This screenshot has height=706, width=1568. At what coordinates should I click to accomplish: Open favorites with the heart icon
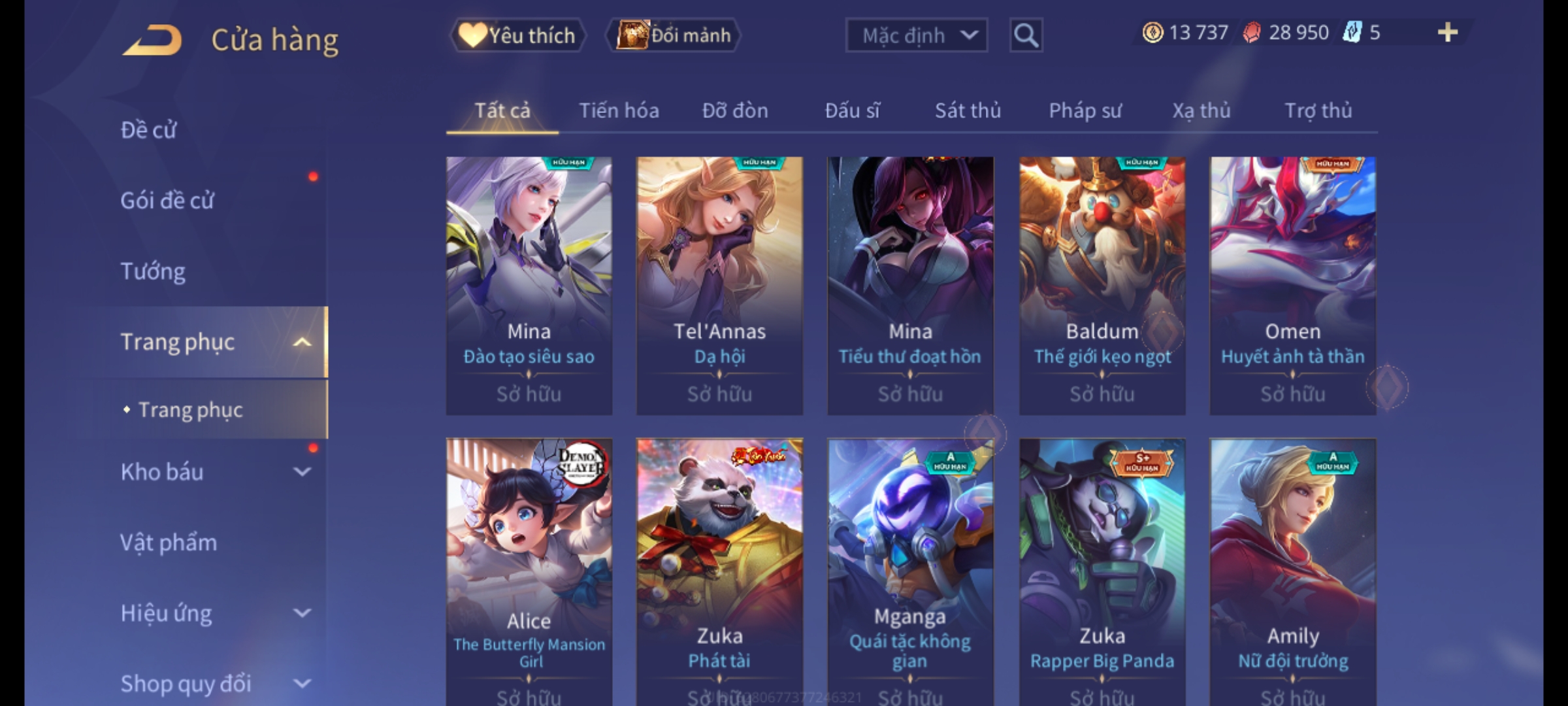tap(472, 35)
